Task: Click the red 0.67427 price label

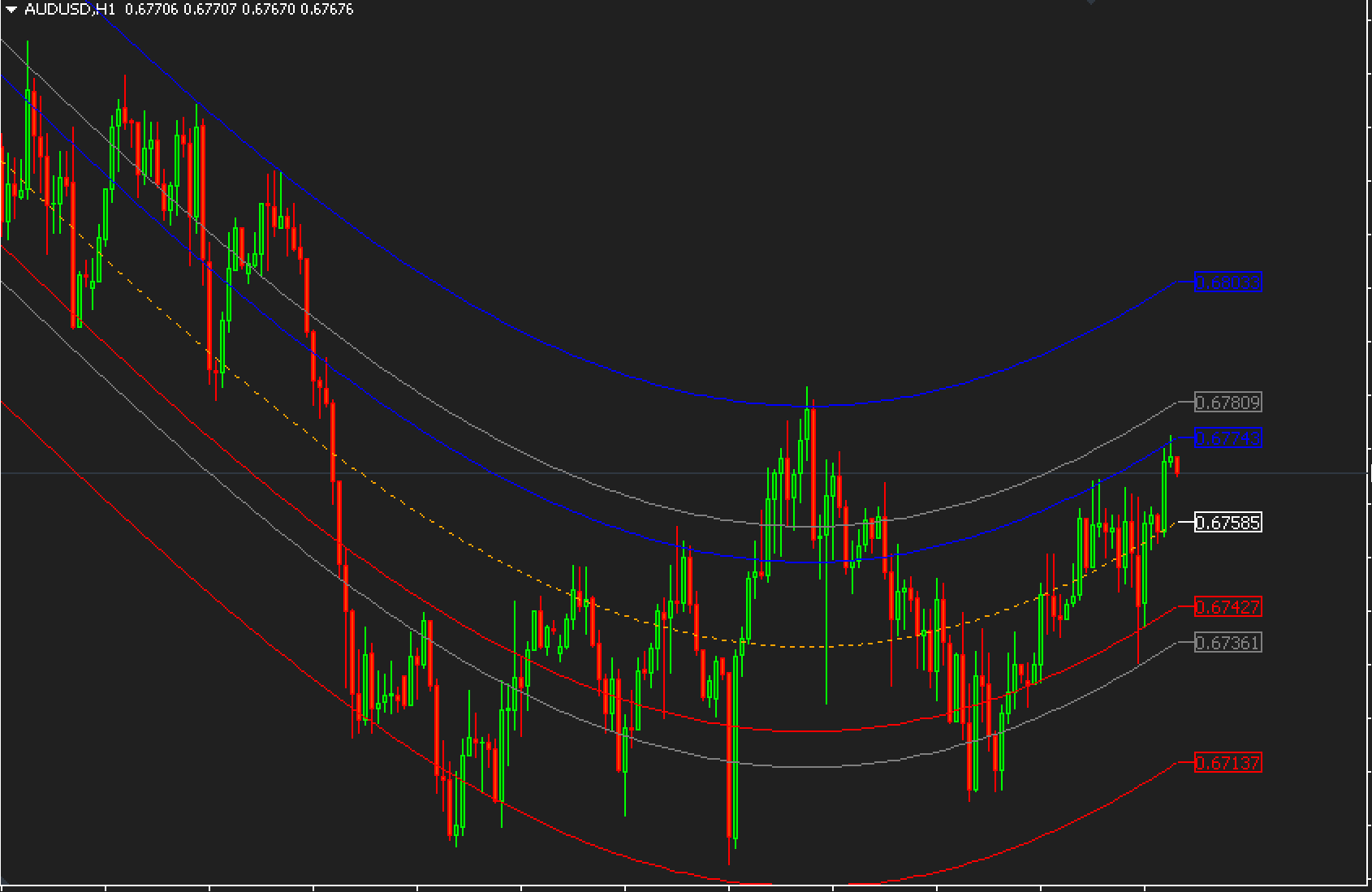Action: pos(1228,607)
